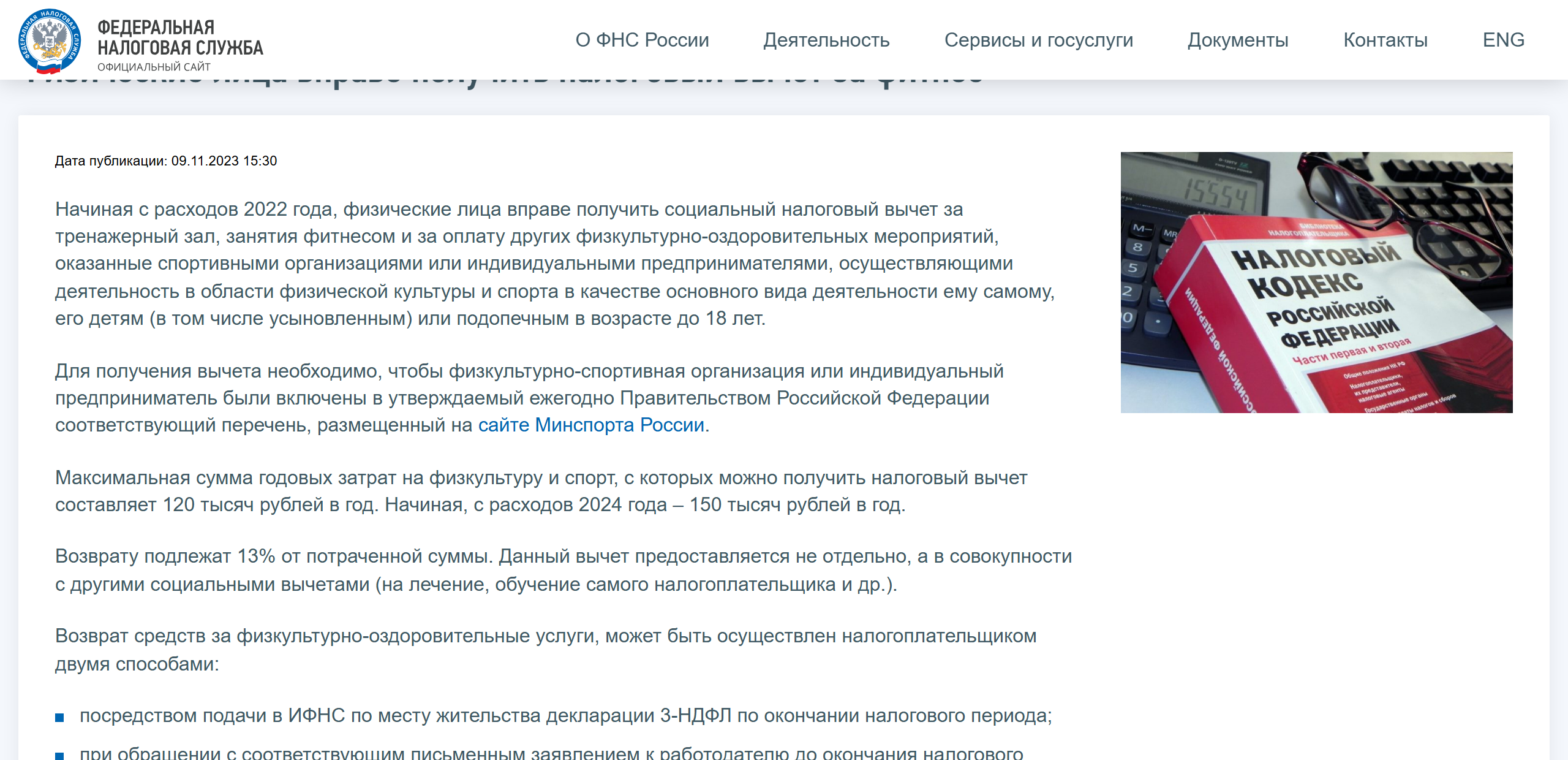The image size is (1568, 760).
Task: Open the О ФНС России menu
Action: [642, 40]
